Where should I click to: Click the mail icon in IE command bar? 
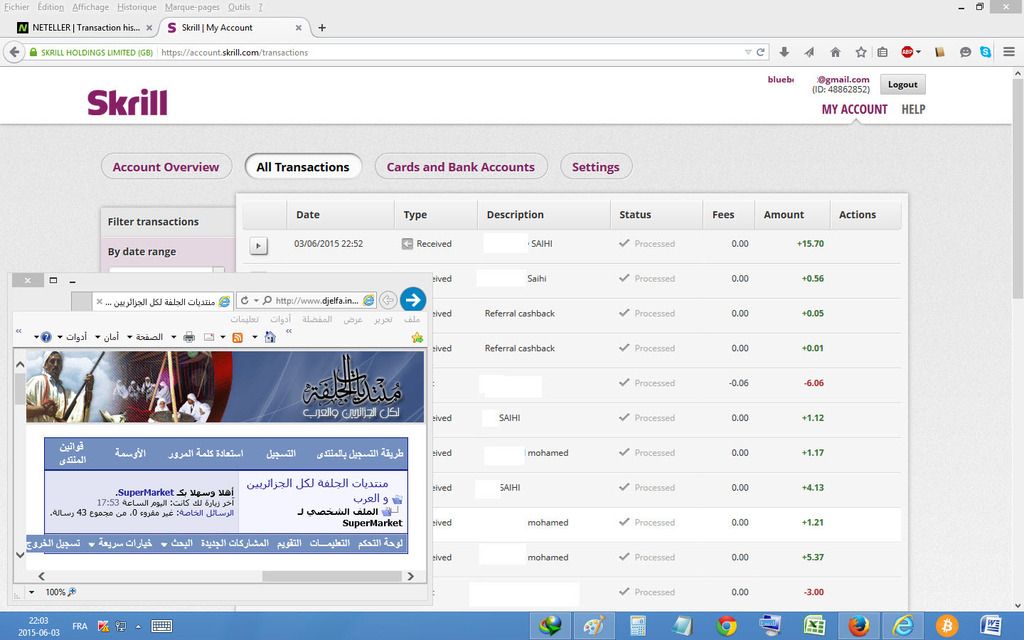pos(209,337)
